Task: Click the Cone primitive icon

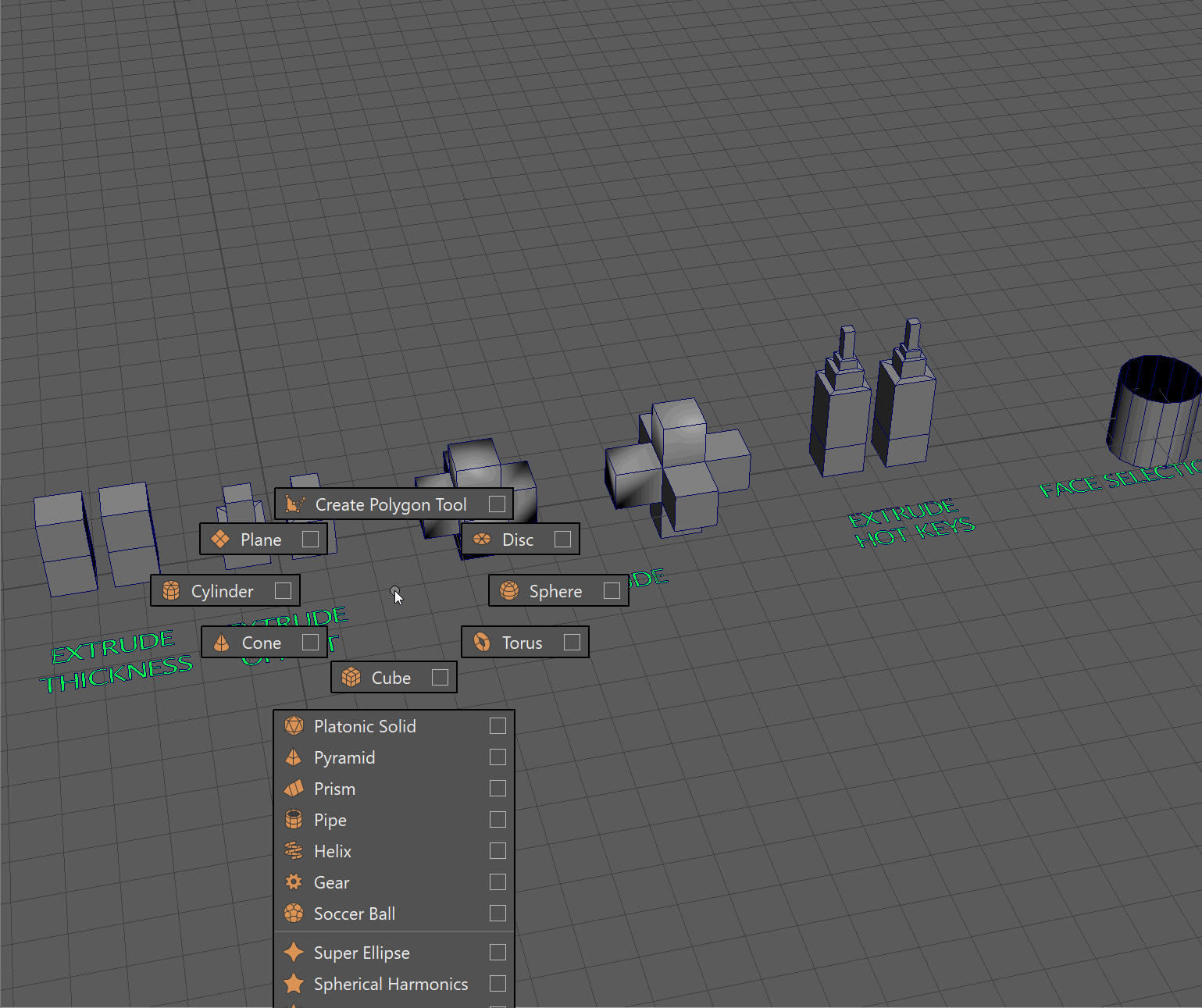Action: point(222,643)
